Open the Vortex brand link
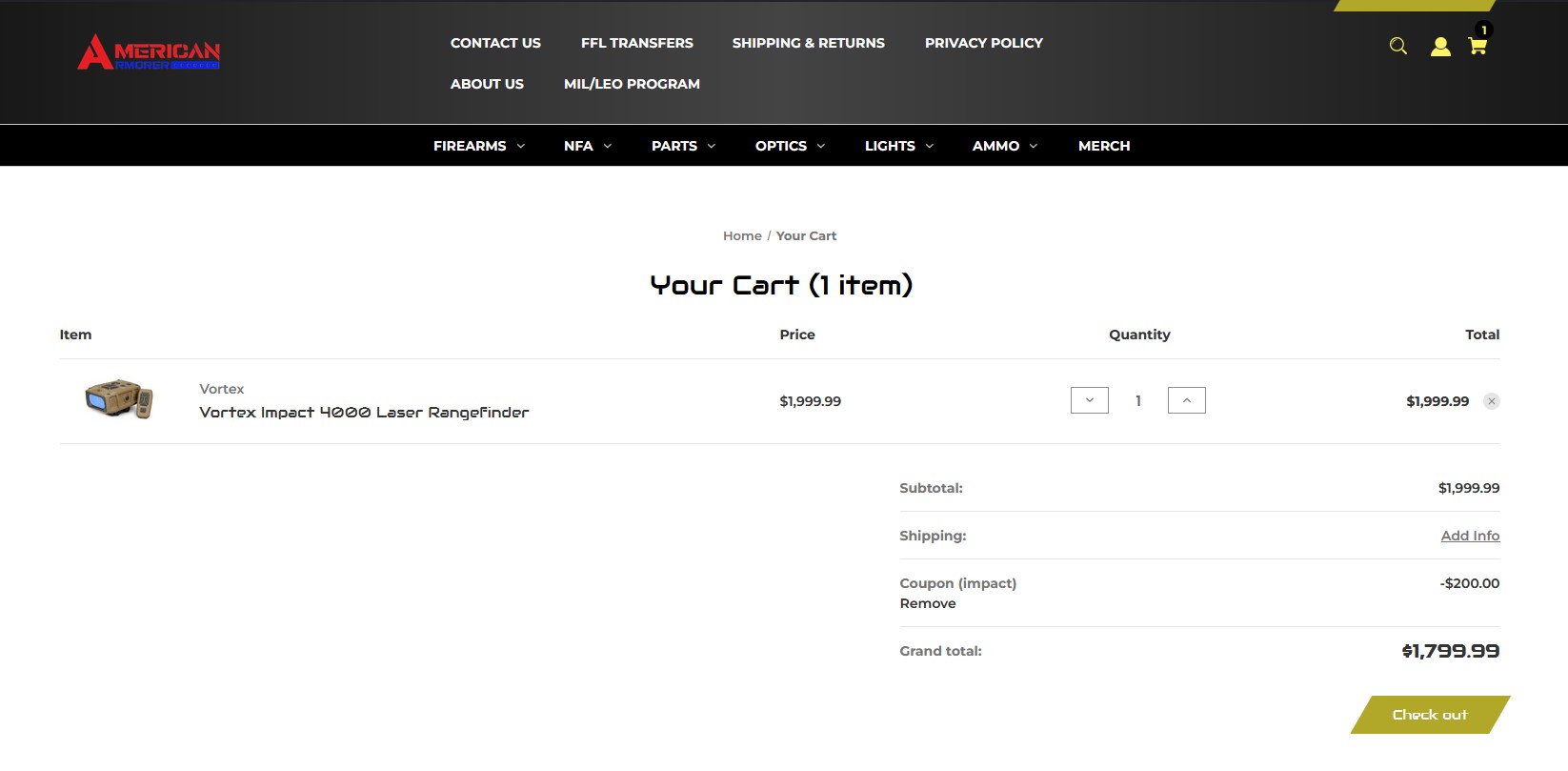Screen dimensions: 1568x771 point(222,389)
